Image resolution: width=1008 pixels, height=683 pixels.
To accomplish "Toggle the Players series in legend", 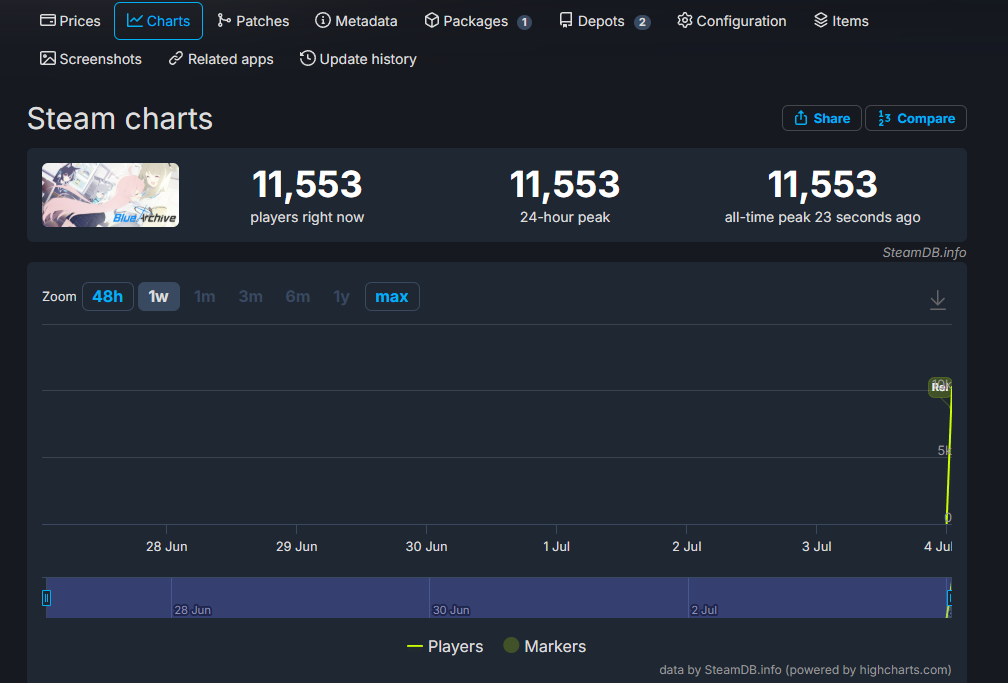I will (445, 646).
